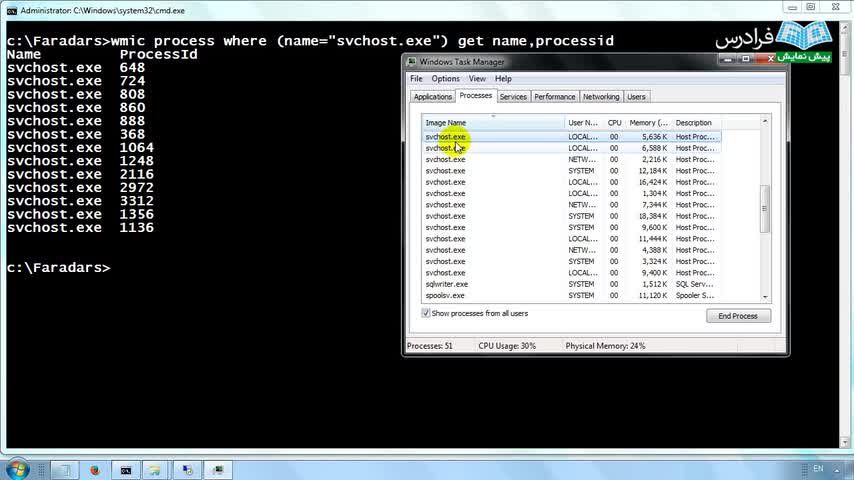Image resolution: width=854 pixels, height=480 pixels.
Task: Sort by Image Name column header
Action: point(493,123)
